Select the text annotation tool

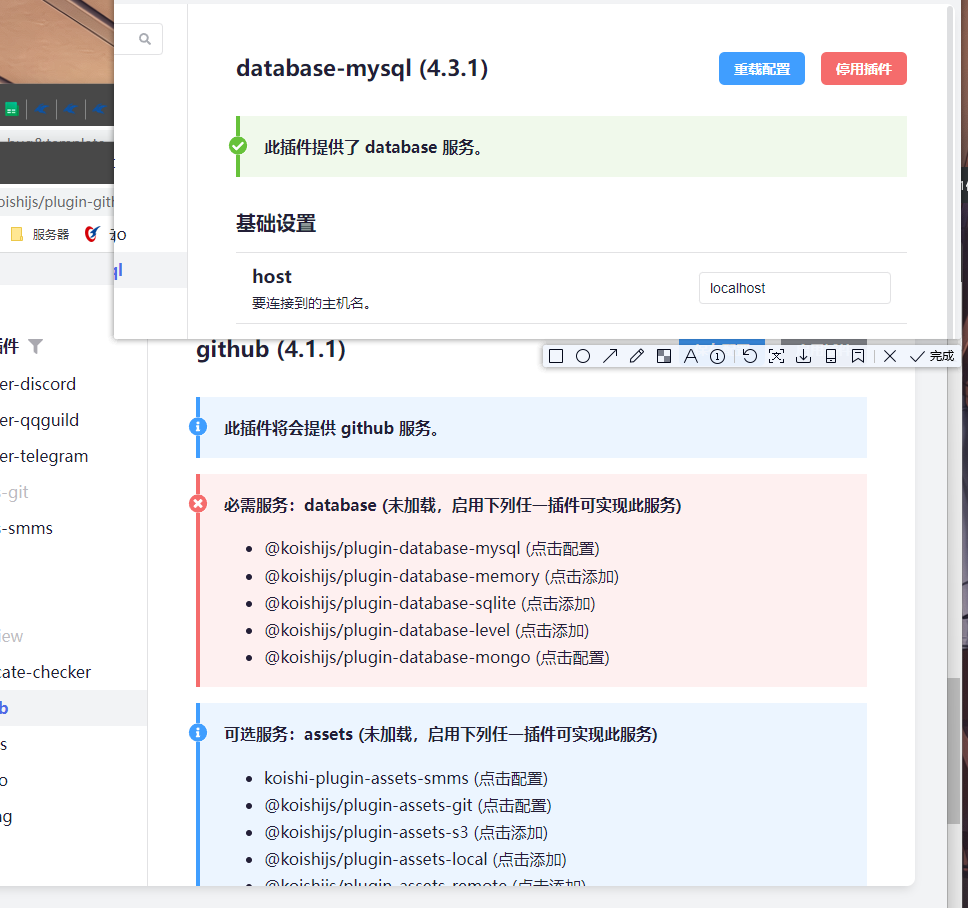tap(691, 356)
